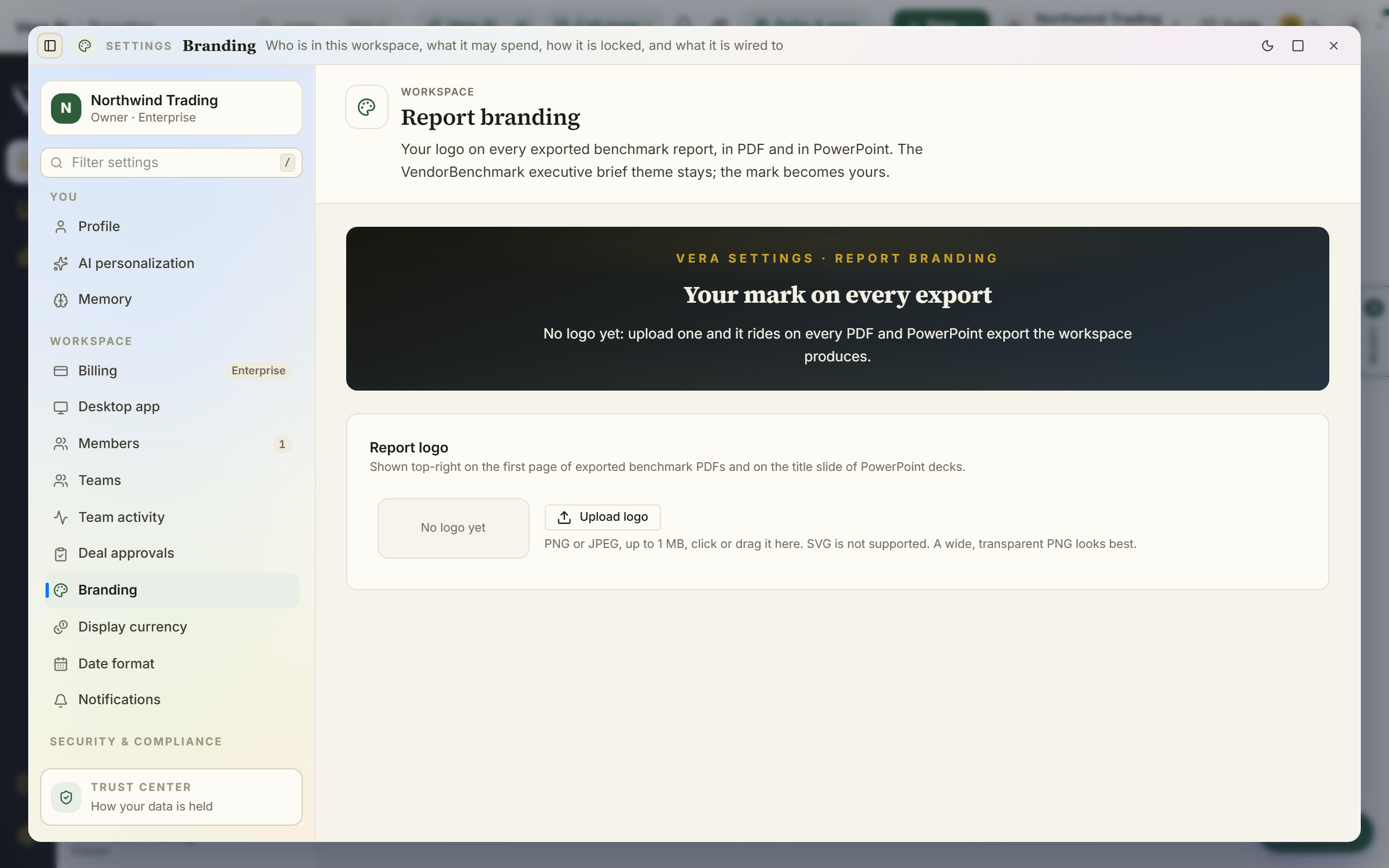Click the Trust Center shield icon
The height and width of the screenshot is (868, 1389).
point(66,797)
